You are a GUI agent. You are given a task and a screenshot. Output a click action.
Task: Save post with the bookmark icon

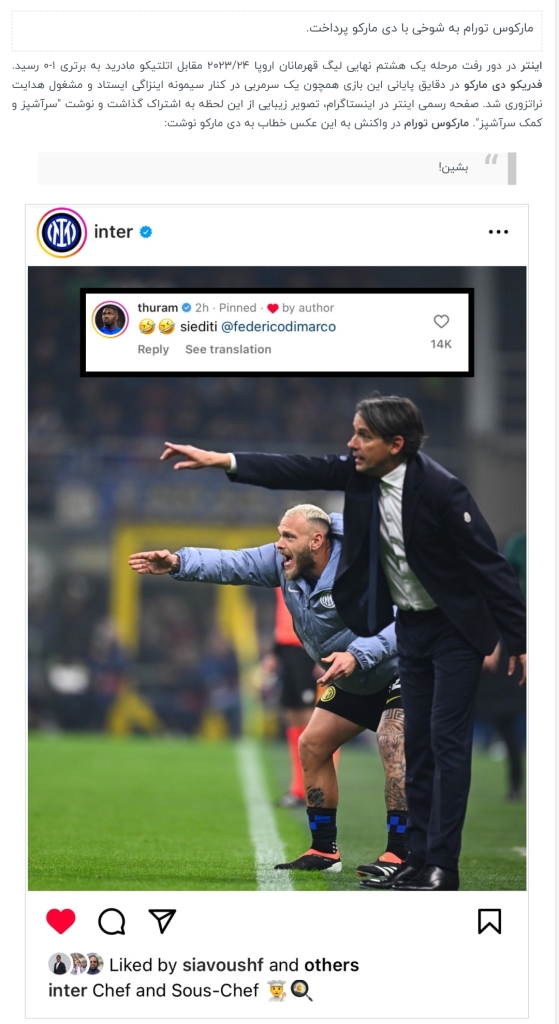pos(489,921)
